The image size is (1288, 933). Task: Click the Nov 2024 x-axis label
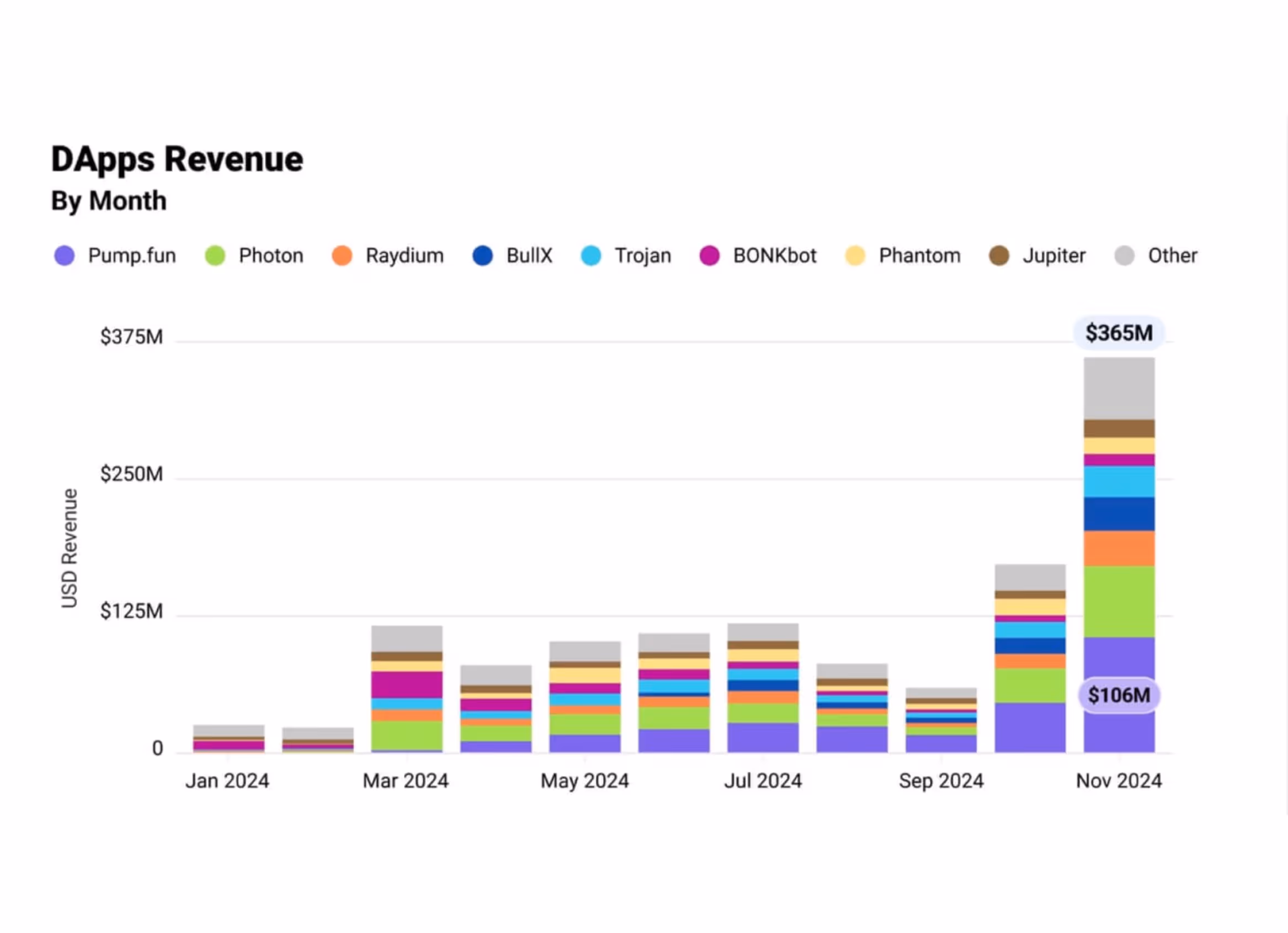click(1119, 781)
